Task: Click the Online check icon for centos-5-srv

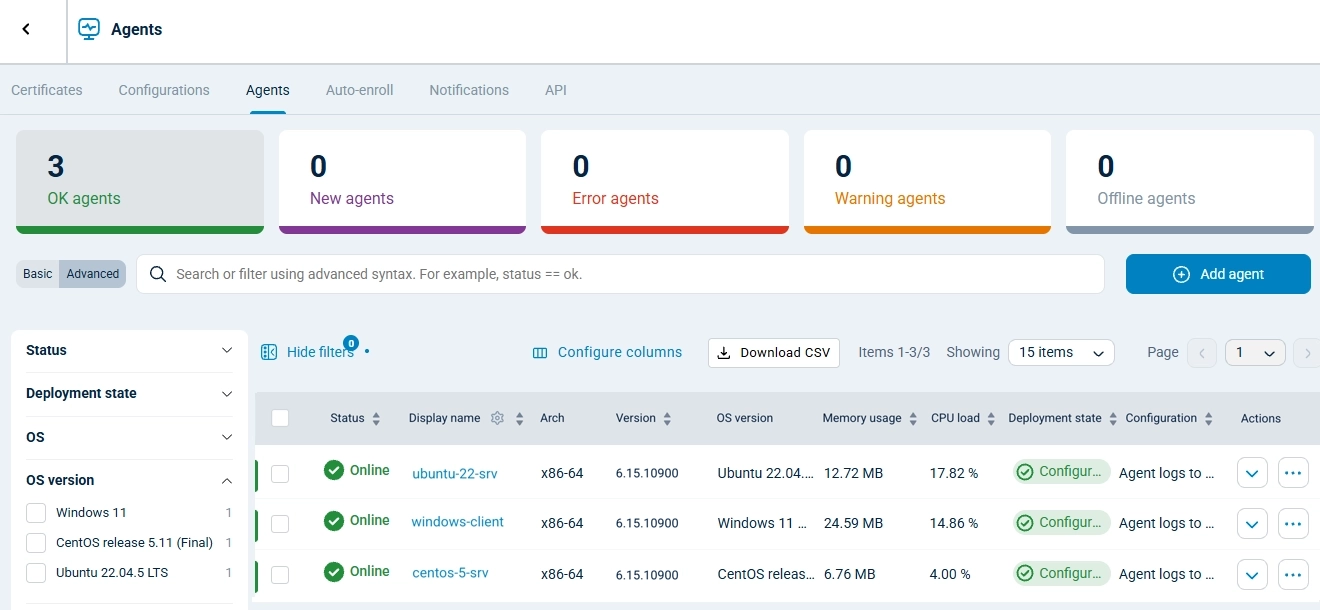Action: click(334, 572)
